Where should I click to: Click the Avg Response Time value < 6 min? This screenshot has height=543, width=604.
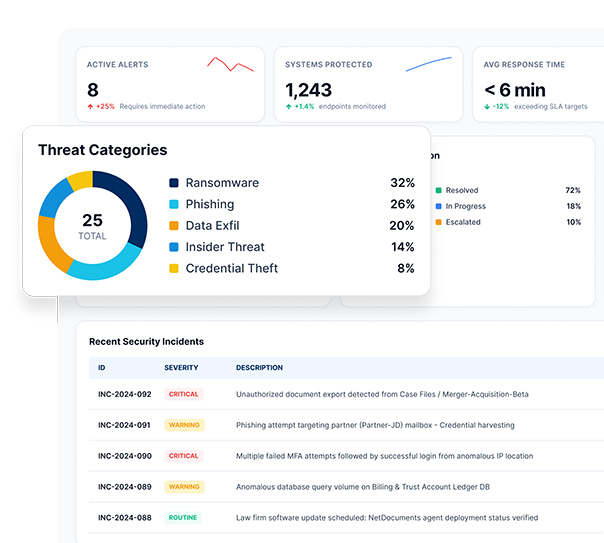coord(515,90)
